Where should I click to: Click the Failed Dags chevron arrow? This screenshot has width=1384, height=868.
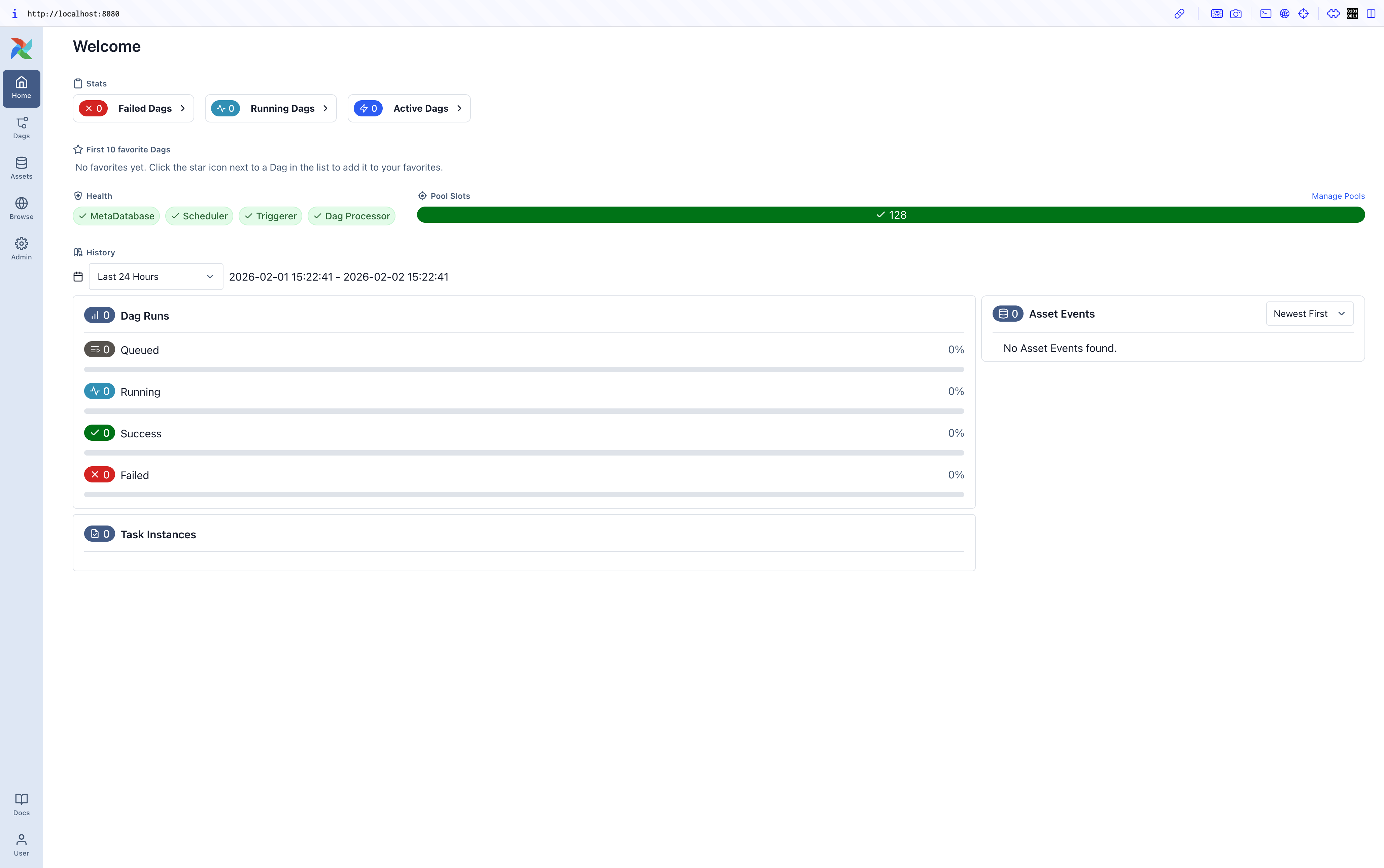click(x=183, y=108)
